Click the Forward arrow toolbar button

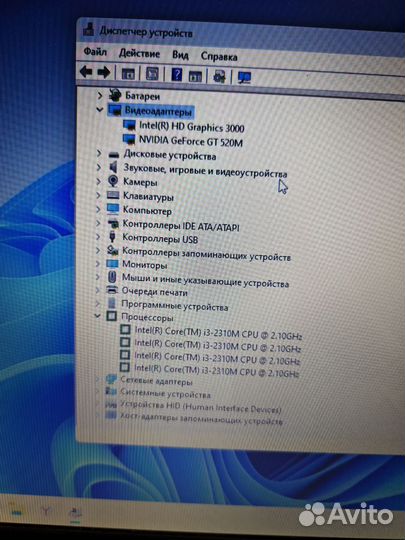point(104,72)
